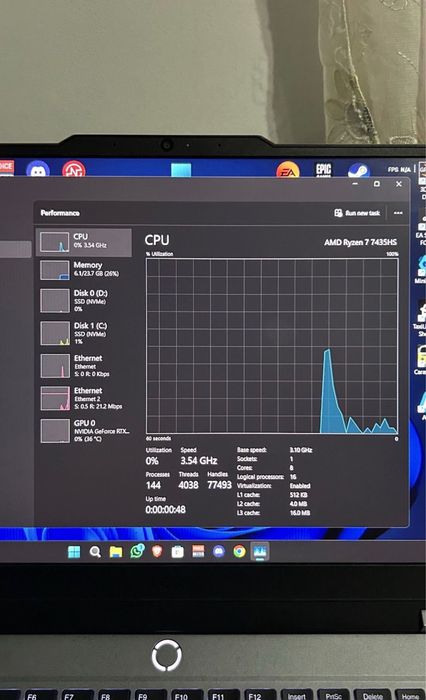Minimize the Task Manager window
The width and height of the screenshot is (426, 700).
point(355,184)
